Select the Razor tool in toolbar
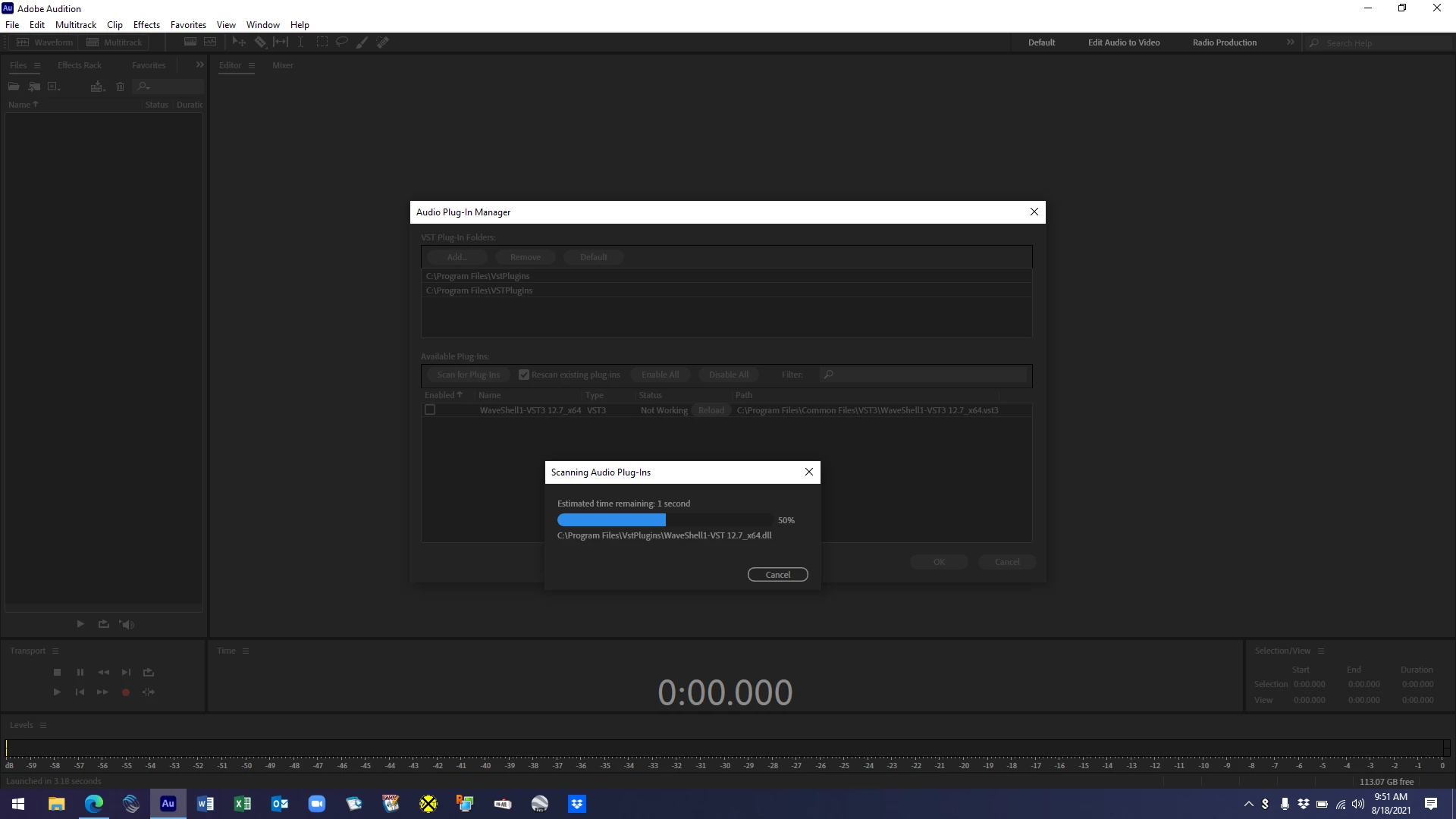 (260, 42)
